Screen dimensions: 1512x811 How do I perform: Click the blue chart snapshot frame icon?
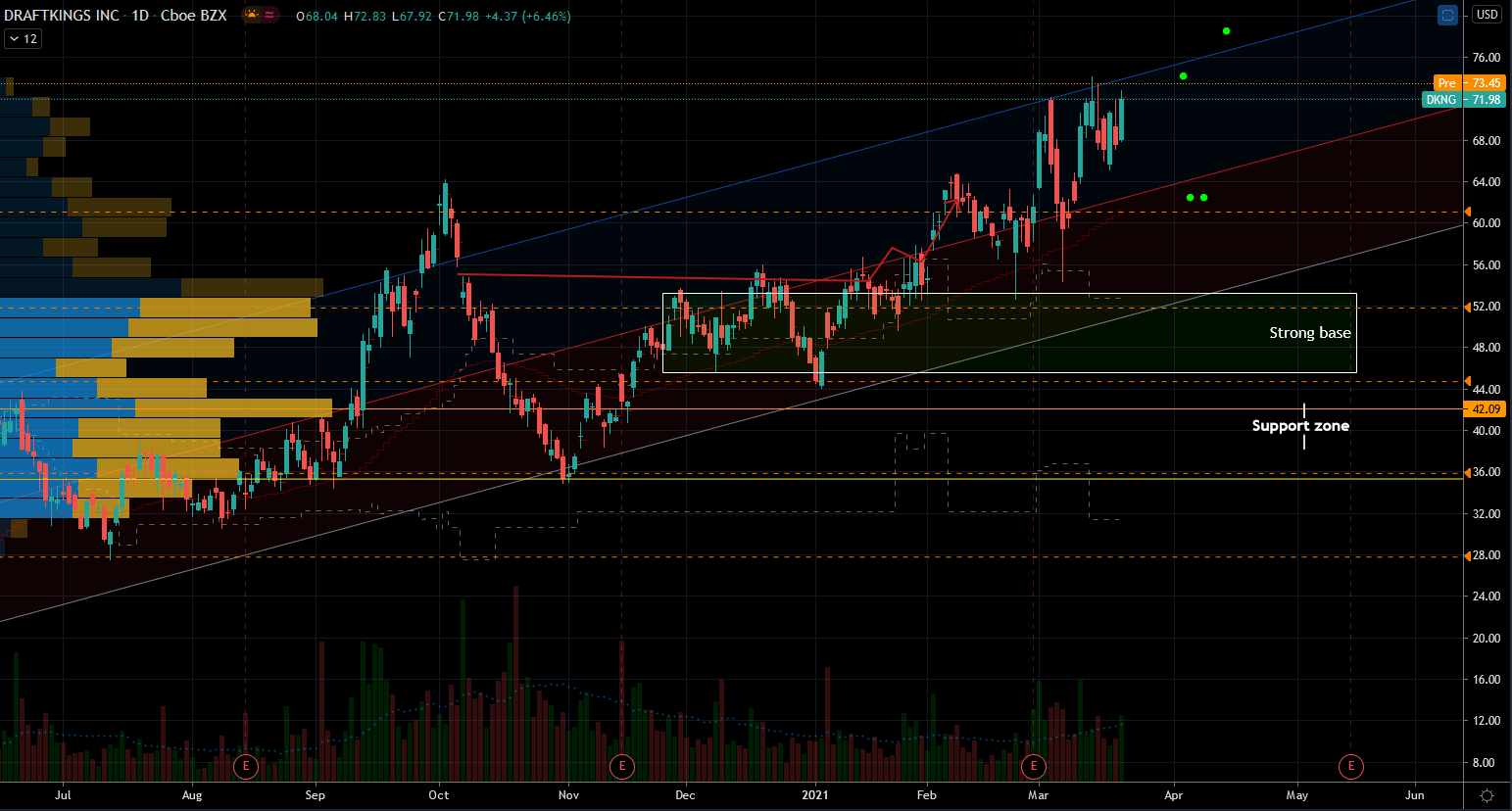(x=1447, y=15)
